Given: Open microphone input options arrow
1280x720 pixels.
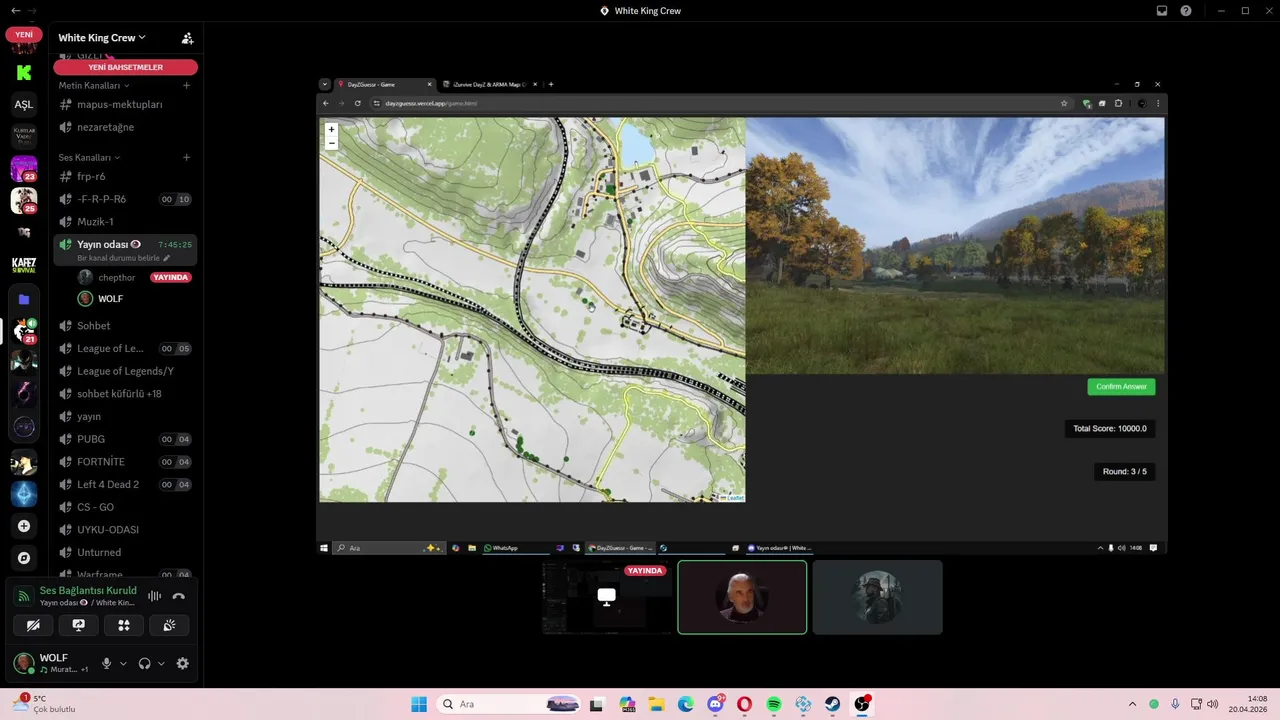Looking at the screenshot, I should click(123, 663).
